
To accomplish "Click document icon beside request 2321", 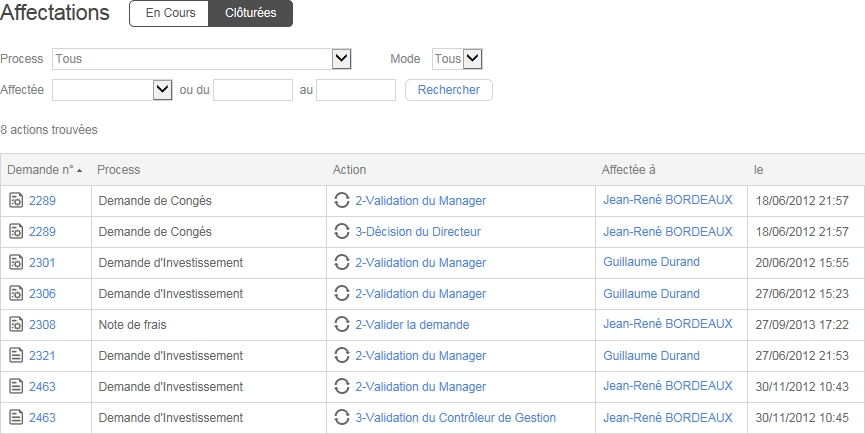I will tap(16, 356).
